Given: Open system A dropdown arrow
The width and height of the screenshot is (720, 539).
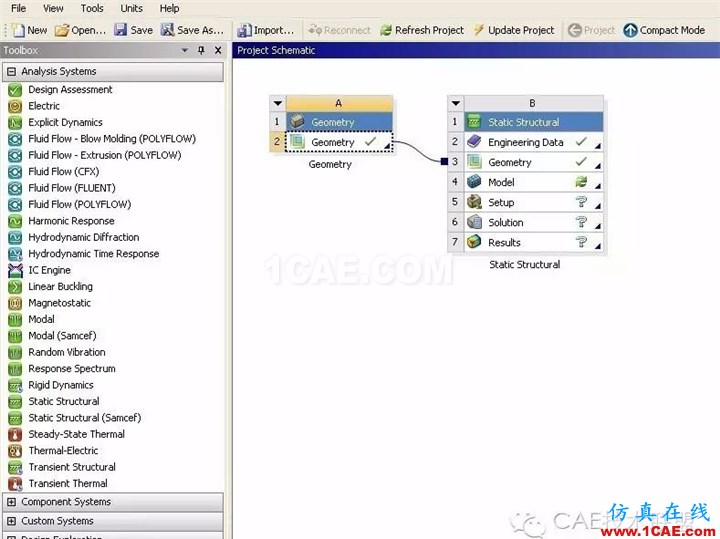Looking at the screenshot, I should click(x=278, y=103).
